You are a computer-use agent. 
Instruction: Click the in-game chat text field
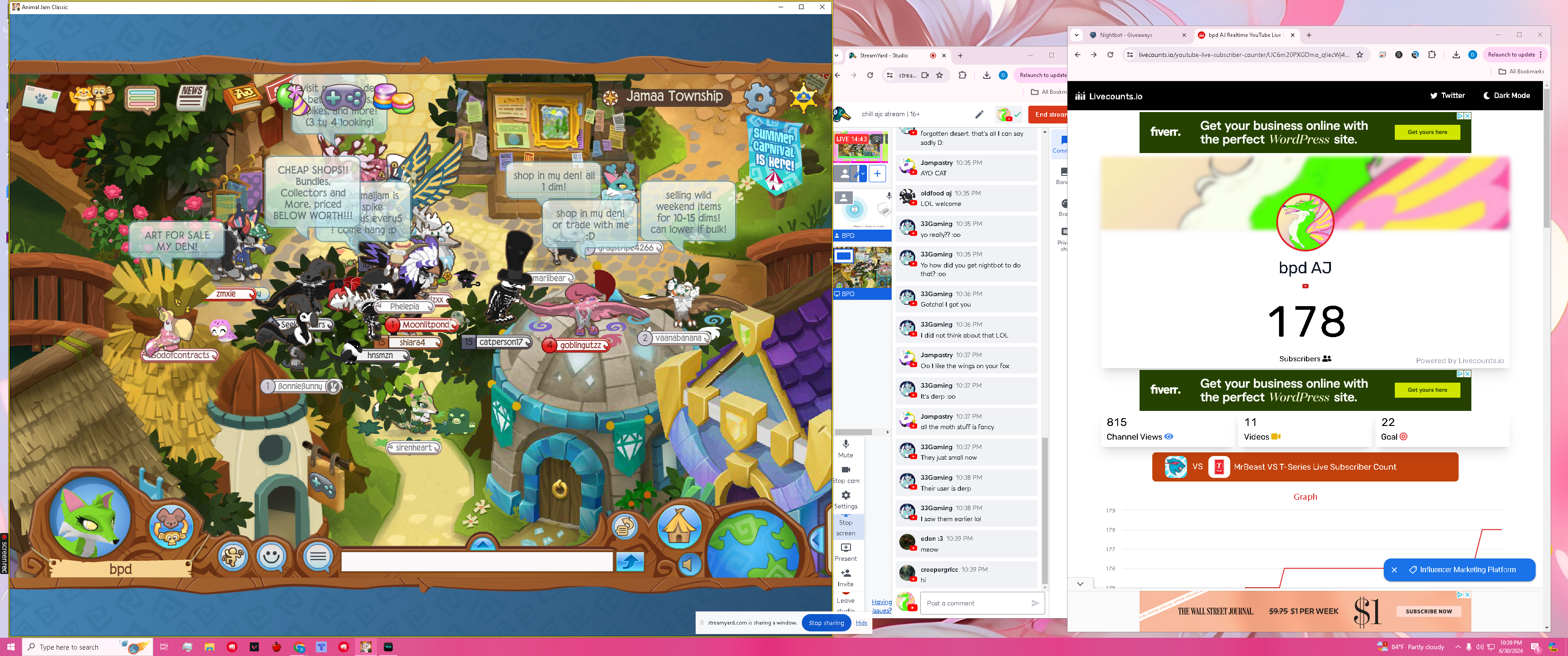tap(477, 562)
